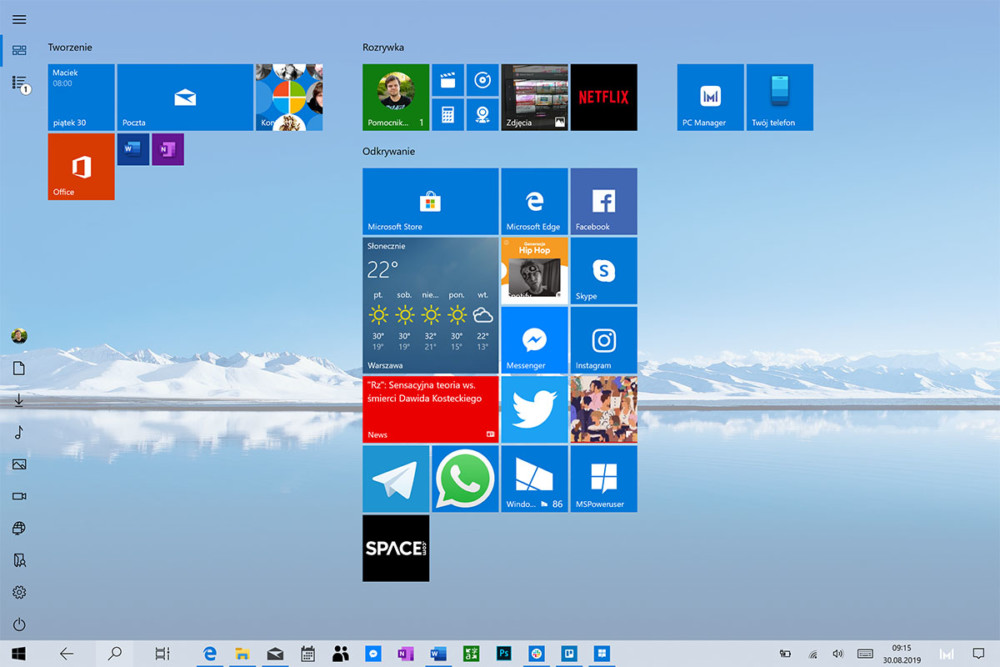Image resolution: width=1000 pixels, height=667 pixels.
Task: Open the Calendar icon on the taskbar
Action: point(307,654)
